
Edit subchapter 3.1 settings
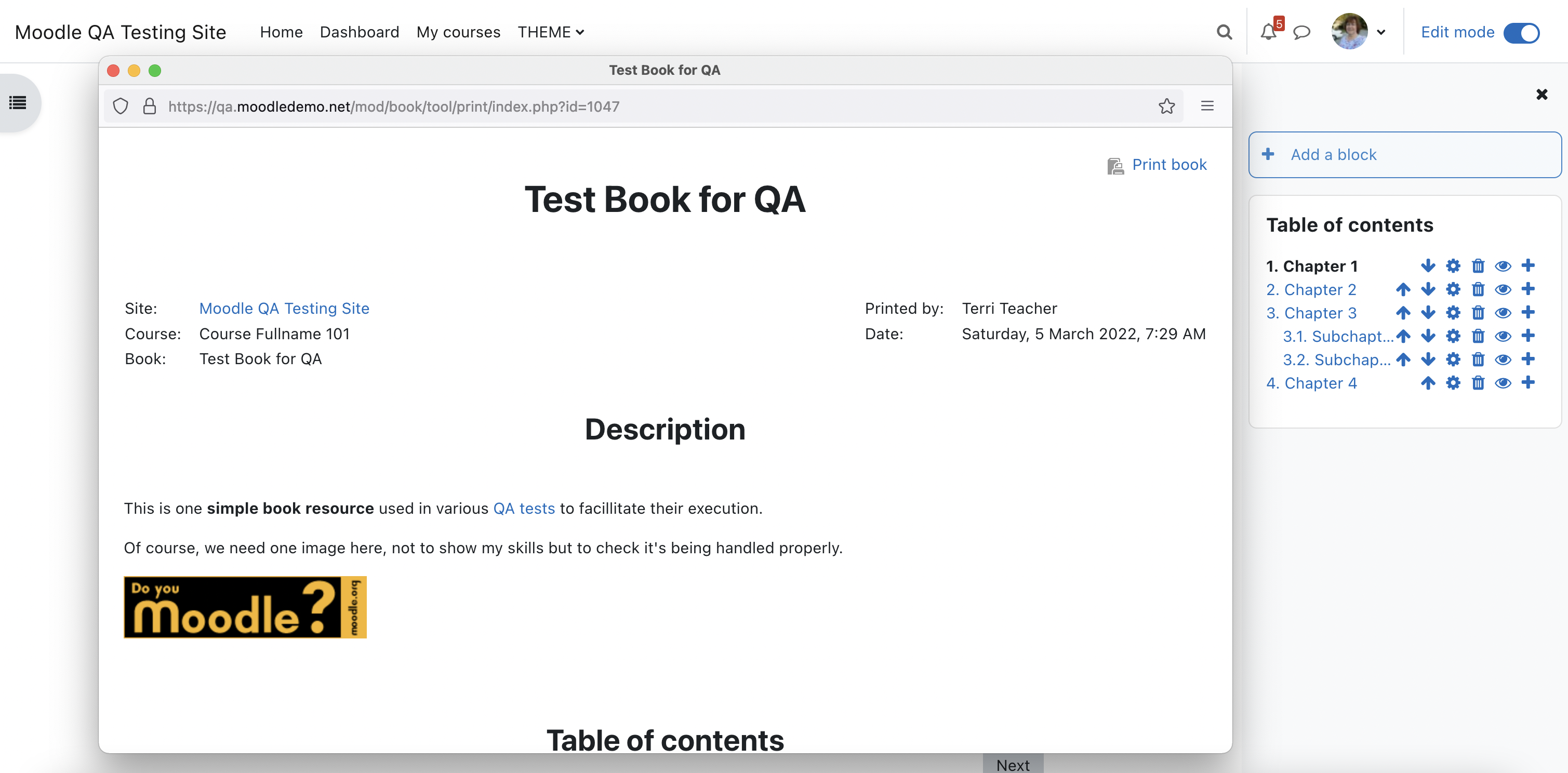[1453, 336]
